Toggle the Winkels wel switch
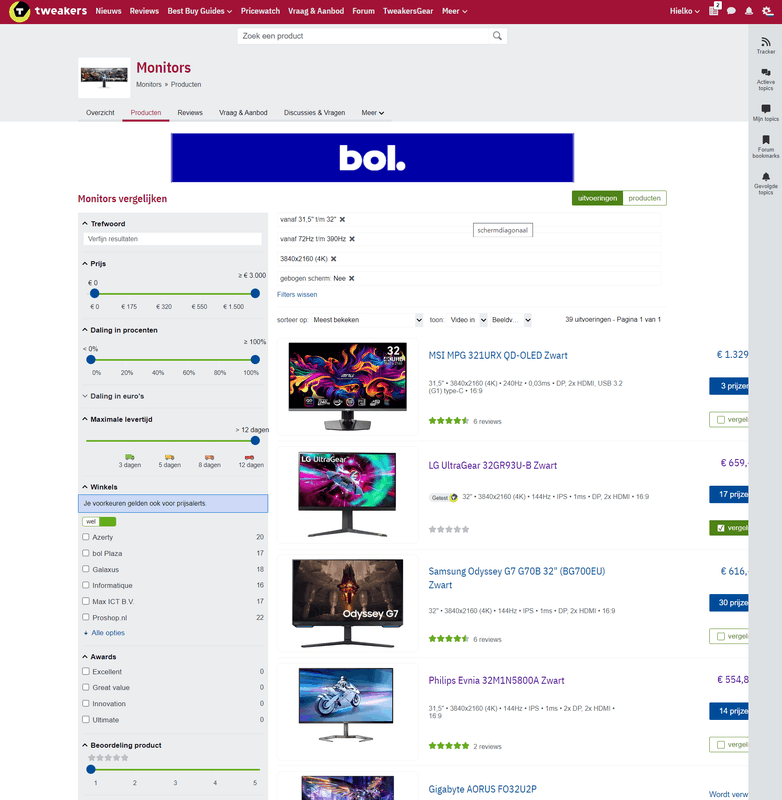The height and width of the screenshot is (800, 782). point(99,521)
